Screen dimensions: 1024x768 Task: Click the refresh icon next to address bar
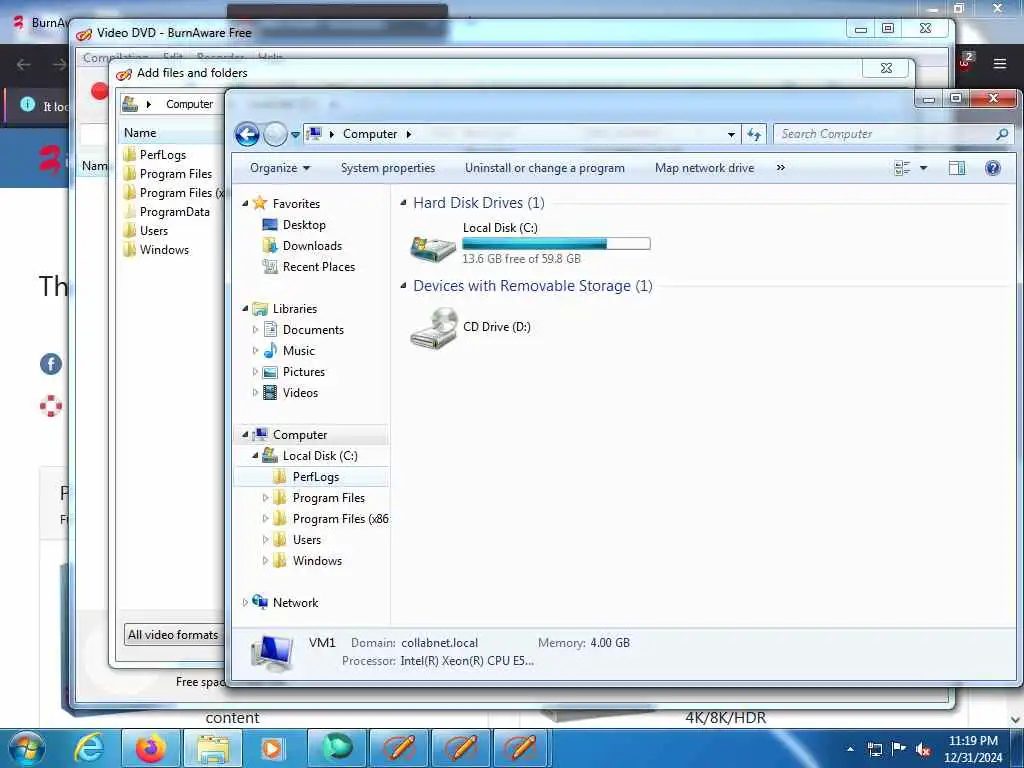754,135
